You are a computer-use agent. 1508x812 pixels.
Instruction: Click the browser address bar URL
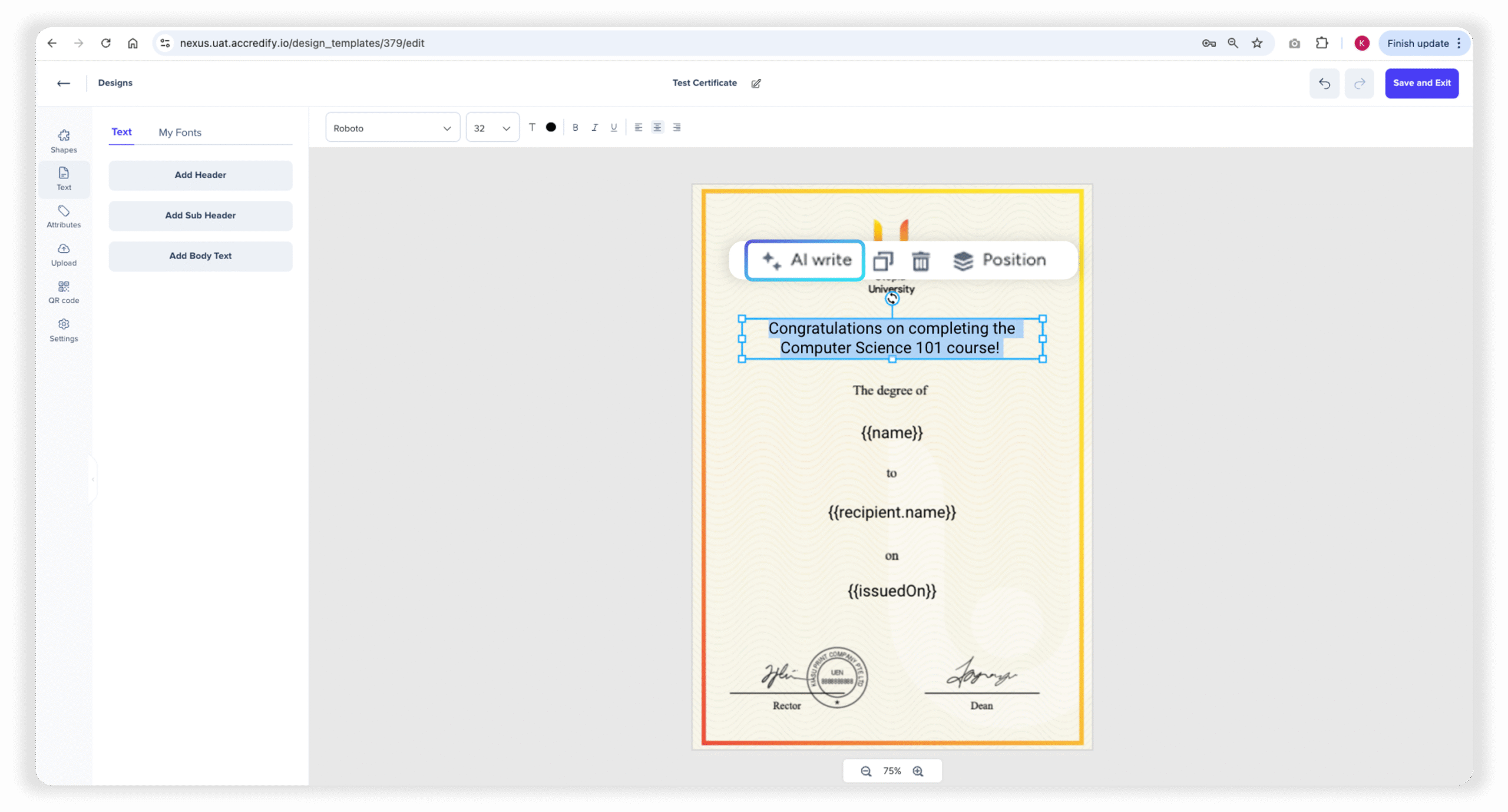click(302, 43)
